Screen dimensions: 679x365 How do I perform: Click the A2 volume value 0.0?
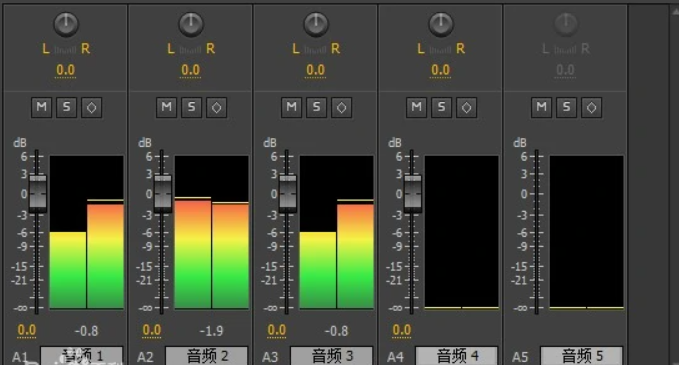point(152,331)
